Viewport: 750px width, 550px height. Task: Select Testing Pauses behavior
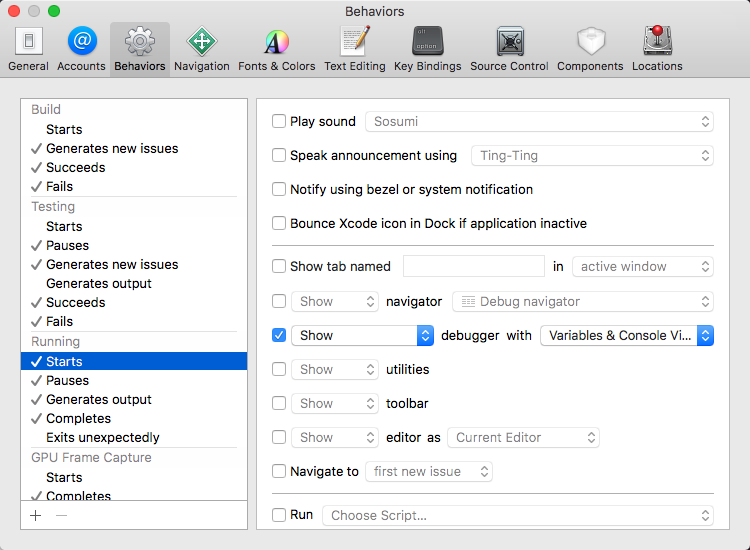pyautogui.click(x=134, y=245)
